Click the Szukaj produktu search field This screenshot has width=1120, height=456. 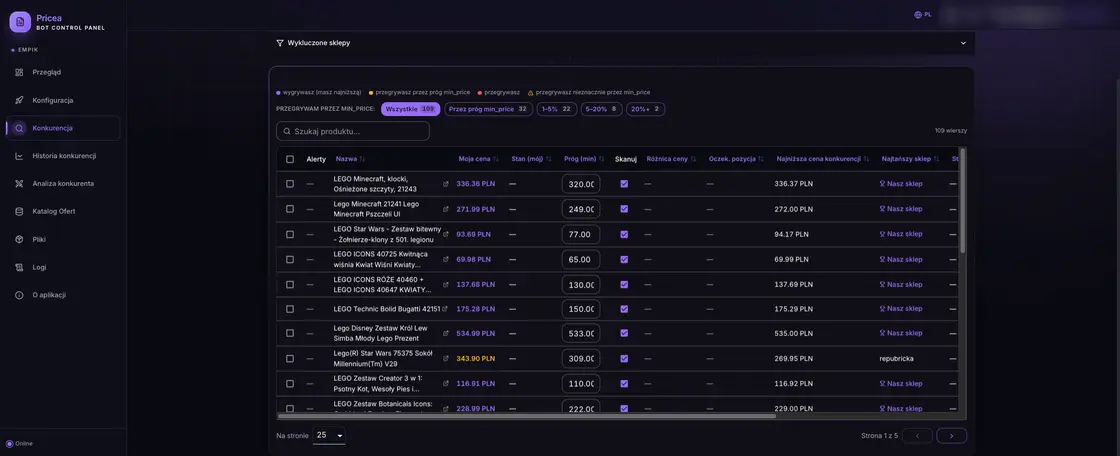pos(353,132)
